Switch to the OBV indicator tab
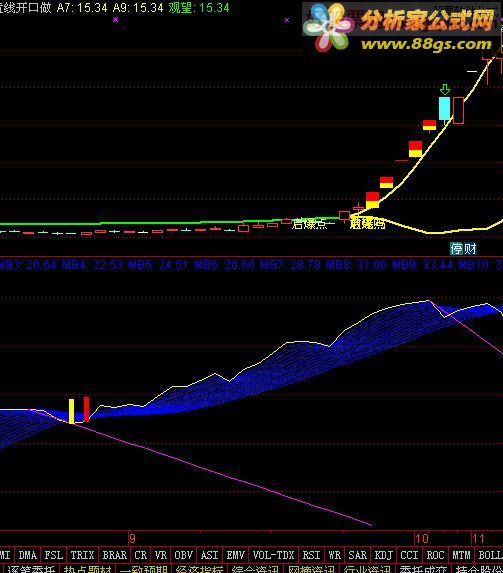Image resolution: width=503 pixels, height=573 pixels. (184, 555)
